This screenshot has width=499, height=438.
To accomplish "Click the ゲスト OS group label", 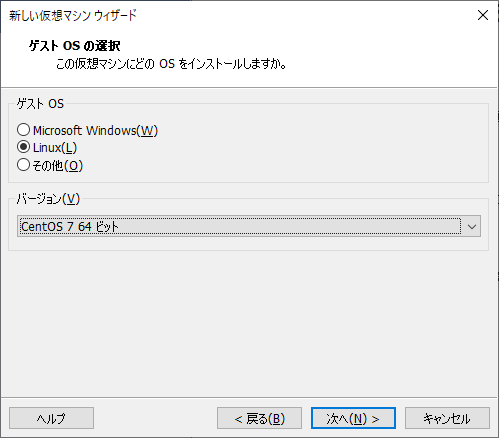I will [40, 104].
